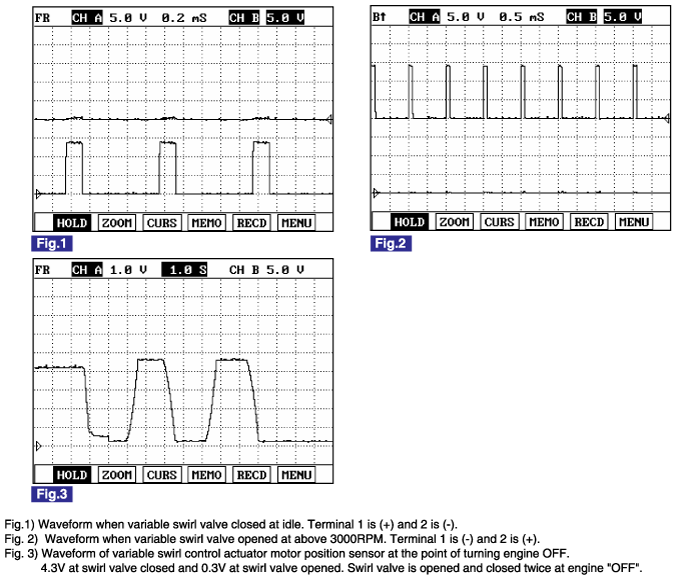The width and height of the screenshot is (700, 578).
Task: Click RECD button in Fig.2 scope
Action: (x=589, y=222)
